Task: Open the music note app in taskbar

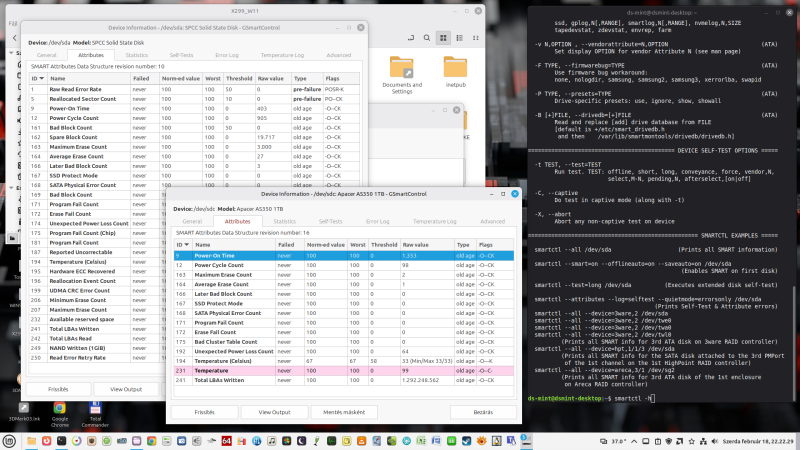Action: point(271,441)
